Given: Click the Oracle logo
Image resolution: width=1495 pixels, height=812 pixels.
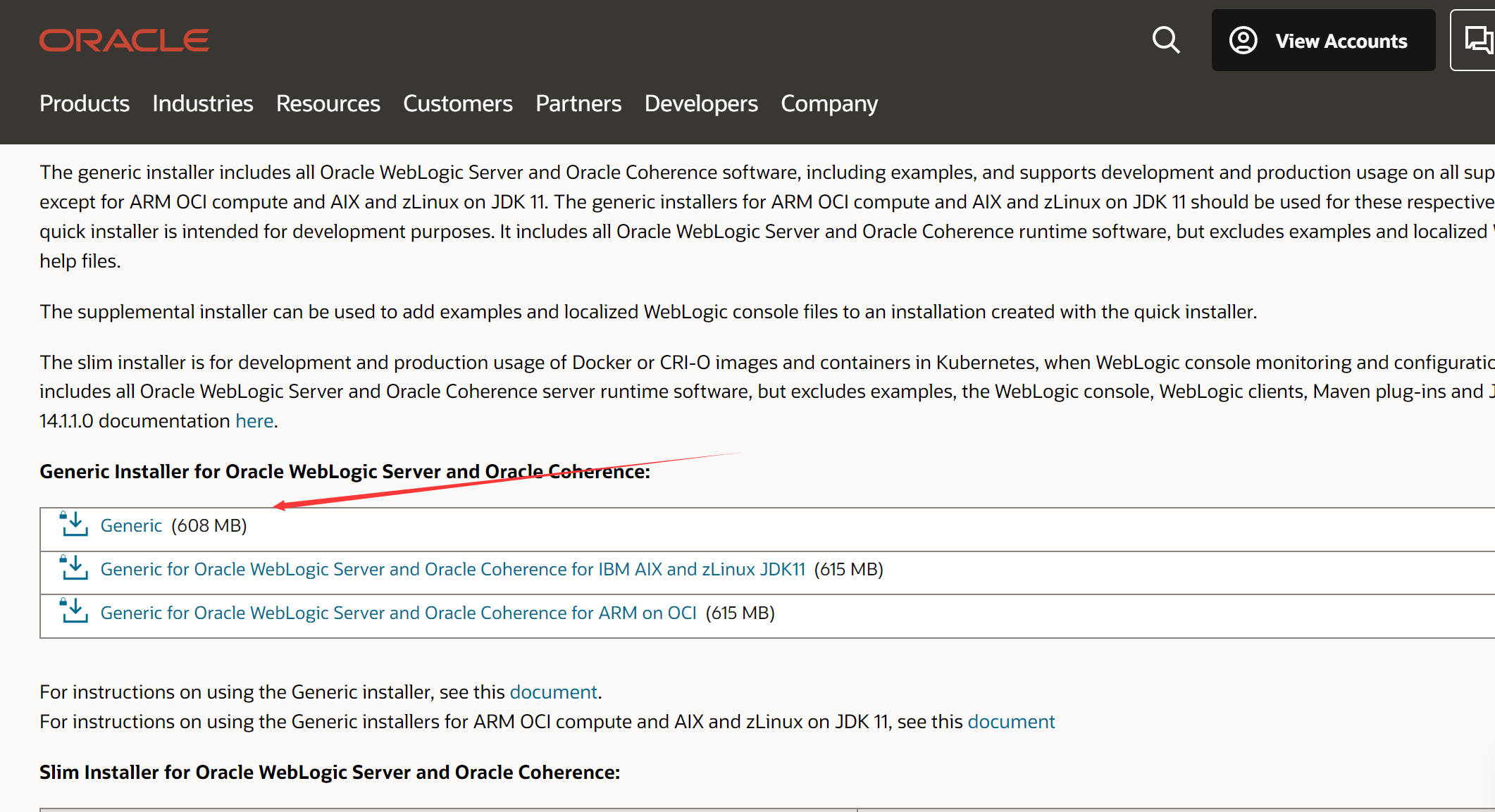Looking at the screenshot, I should tap(124, 40).
